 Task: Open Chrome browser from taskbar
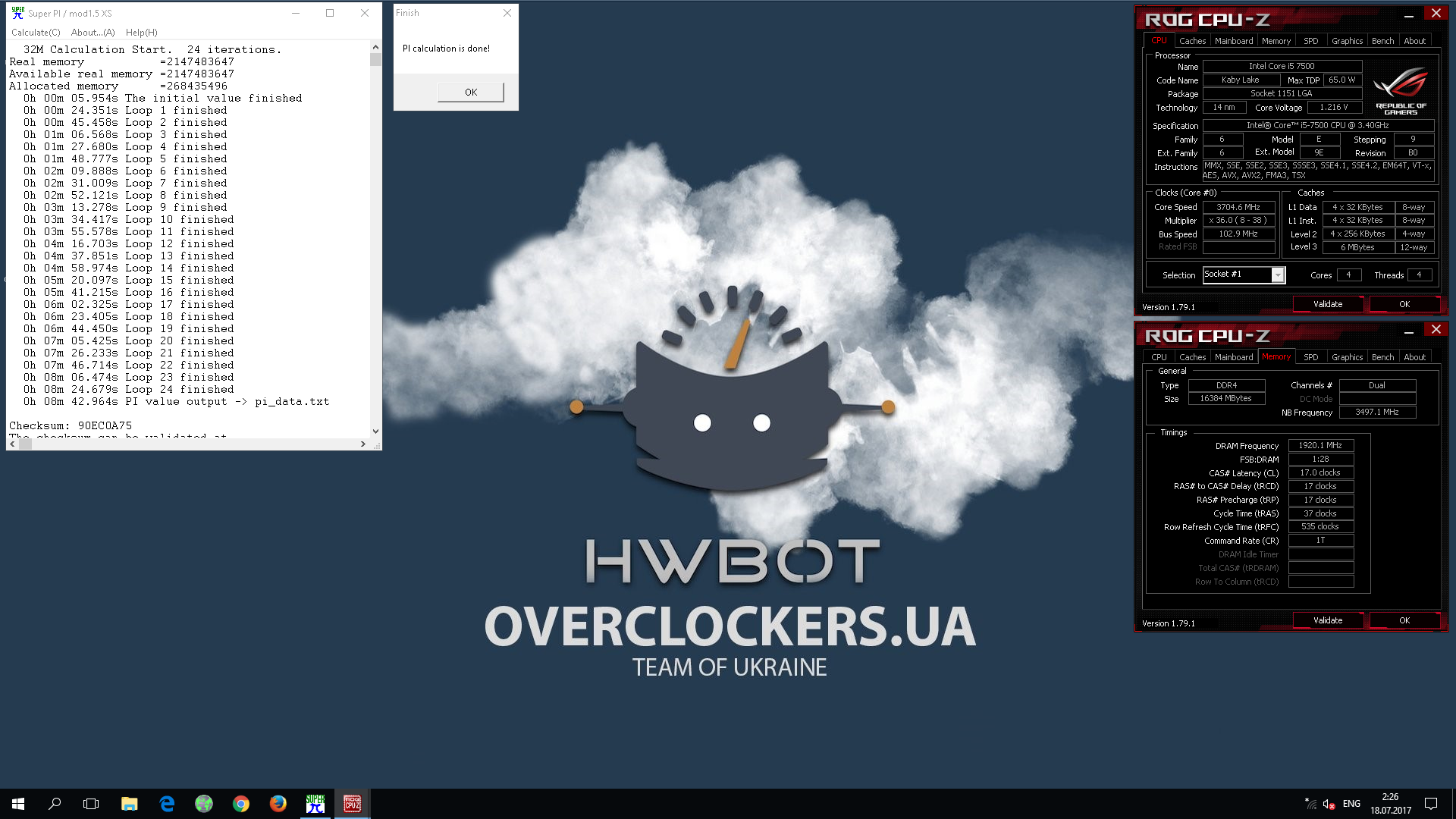tap(241, 804)
